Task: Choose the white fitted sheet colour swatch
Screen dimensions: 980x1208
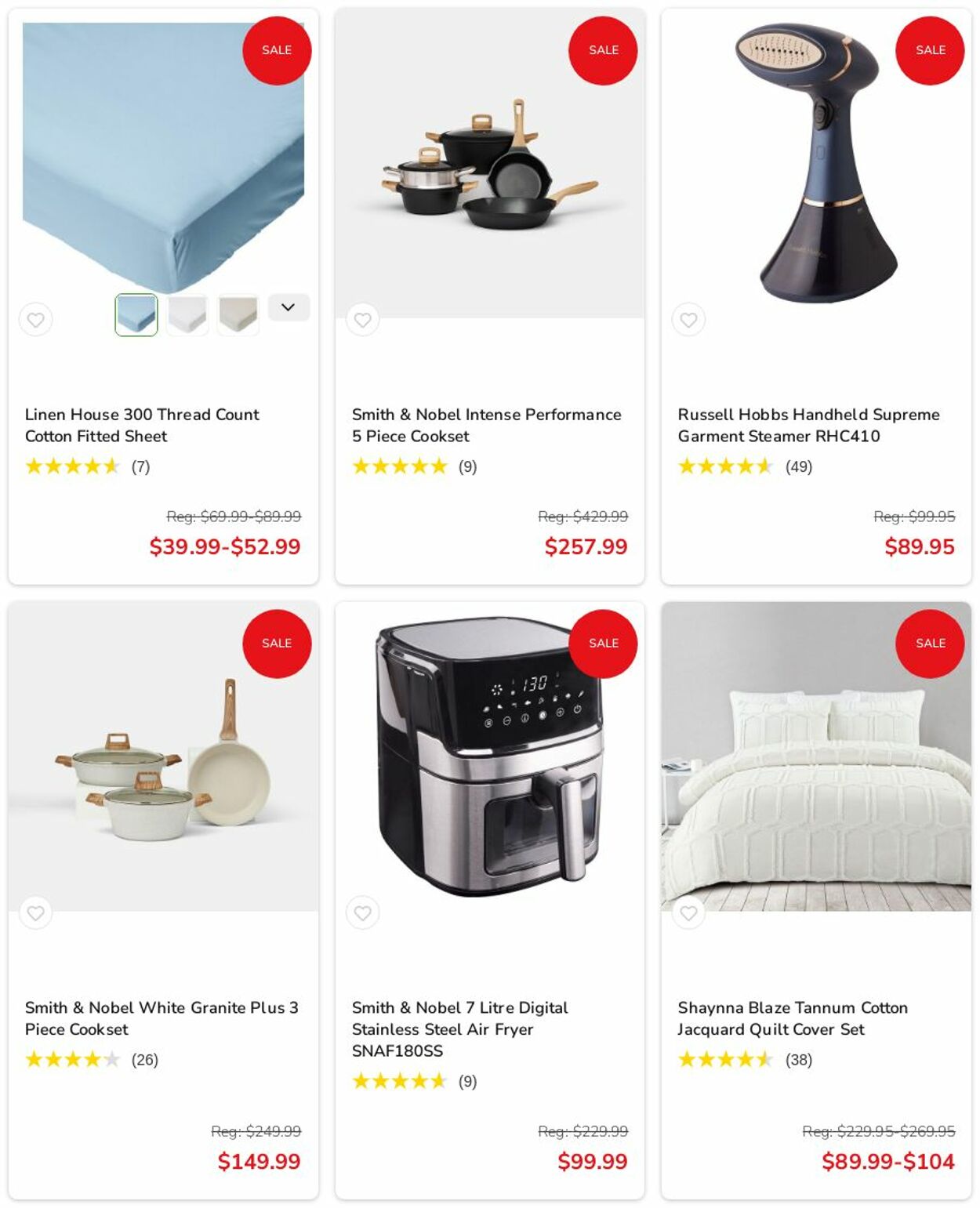Action: click(x=187, y=315)
